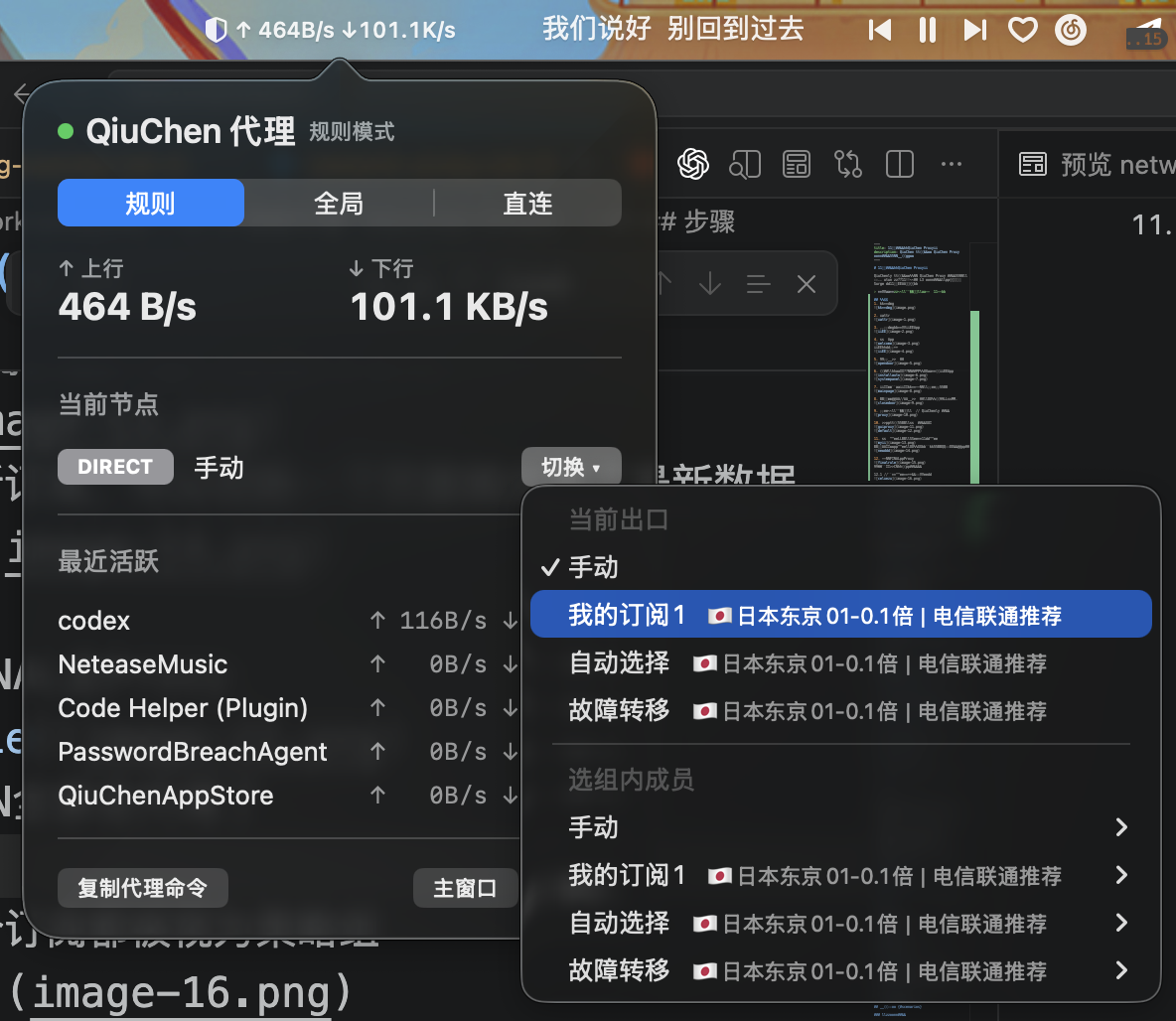
Task: Click the preview icon beside 预览 tab
Action: (1033, 164)
